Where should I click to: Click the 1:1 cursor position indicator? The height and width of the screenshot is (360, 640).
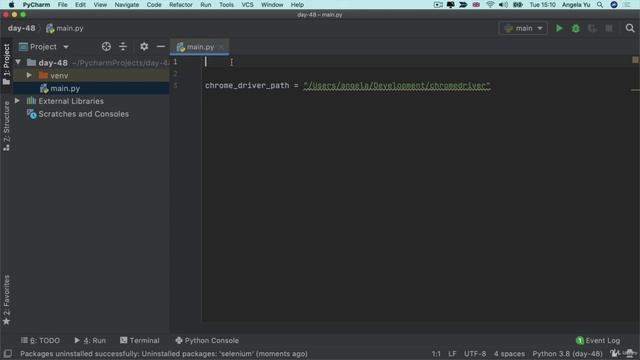click(436, 353)
